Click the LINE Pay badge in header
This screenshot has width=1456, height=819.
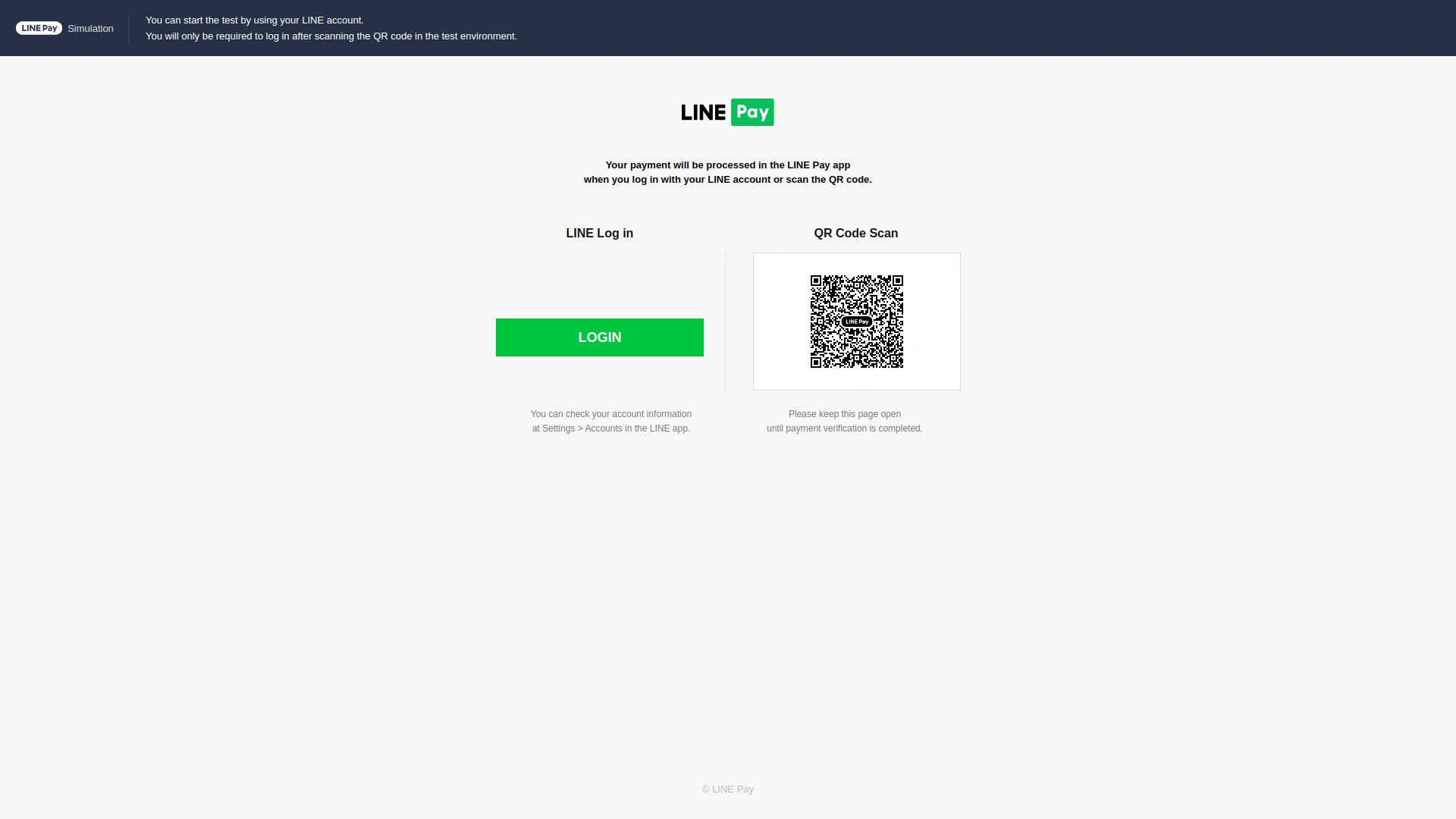tap(39, 28)
